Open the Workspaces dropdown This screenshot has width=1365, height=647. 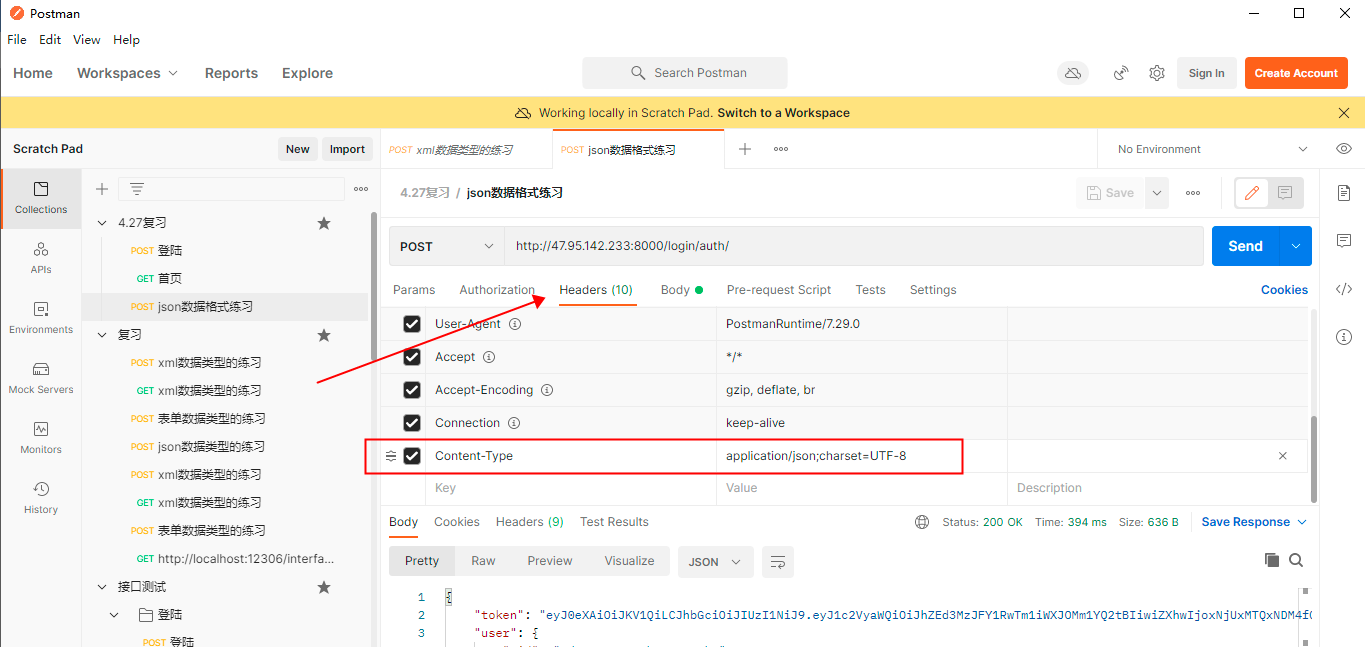tap(127, 73)
